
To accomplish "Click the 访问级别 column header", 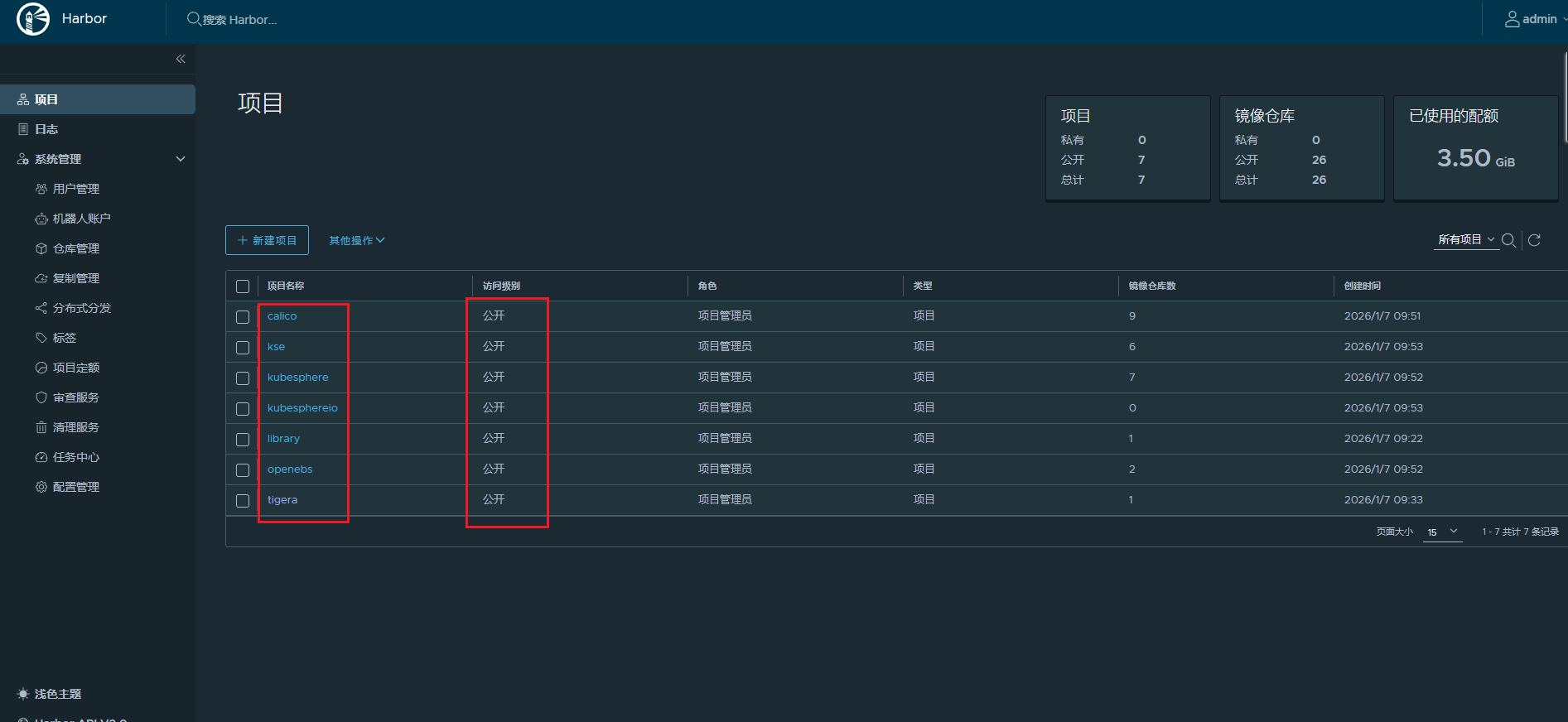I will click(x=501, y=286).
